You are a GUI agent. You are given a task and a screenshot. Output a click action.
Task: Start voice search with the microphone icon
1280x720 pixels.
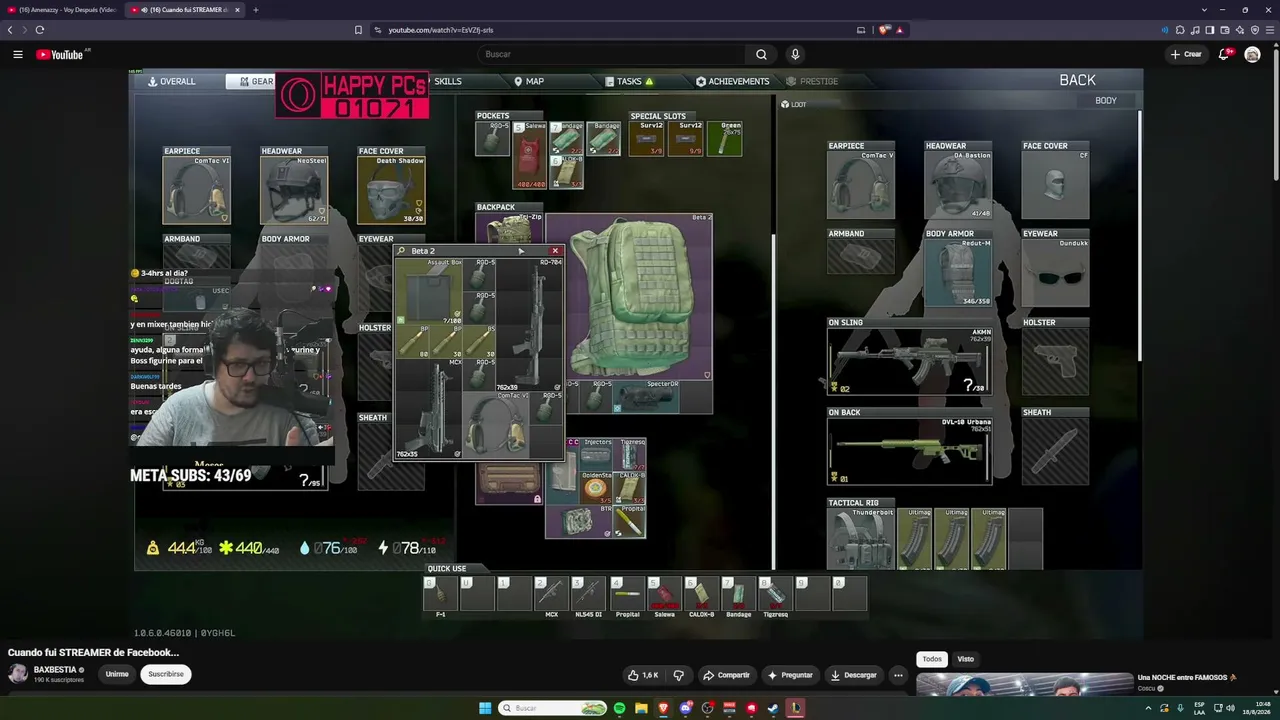click(795, 54)
